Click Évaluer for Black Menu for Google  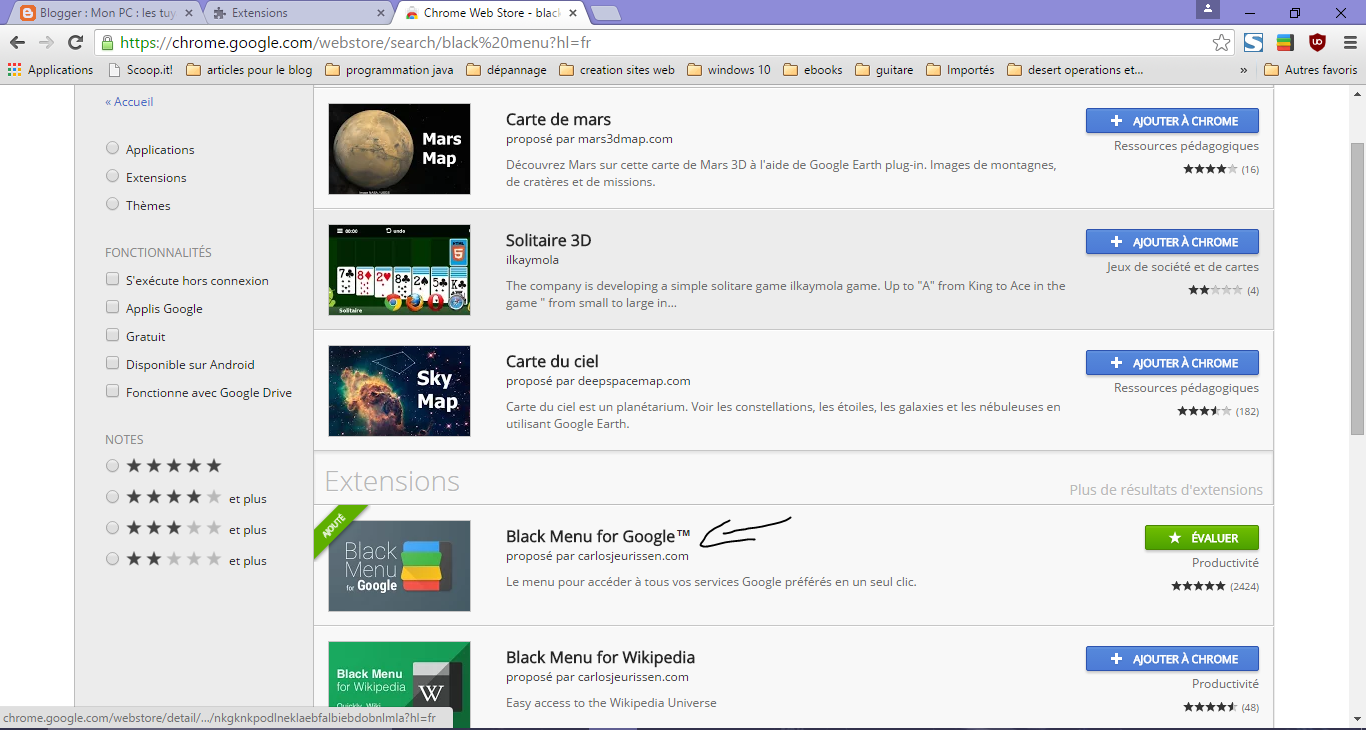[1202, 538]
